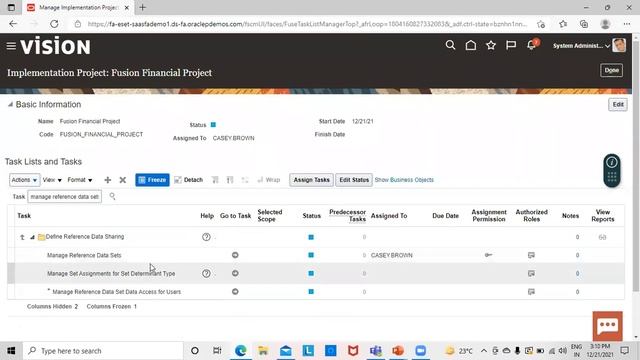640x360 pixels.
Task: Select Manage Reference Data Sets row
Action: click(316, 255)
